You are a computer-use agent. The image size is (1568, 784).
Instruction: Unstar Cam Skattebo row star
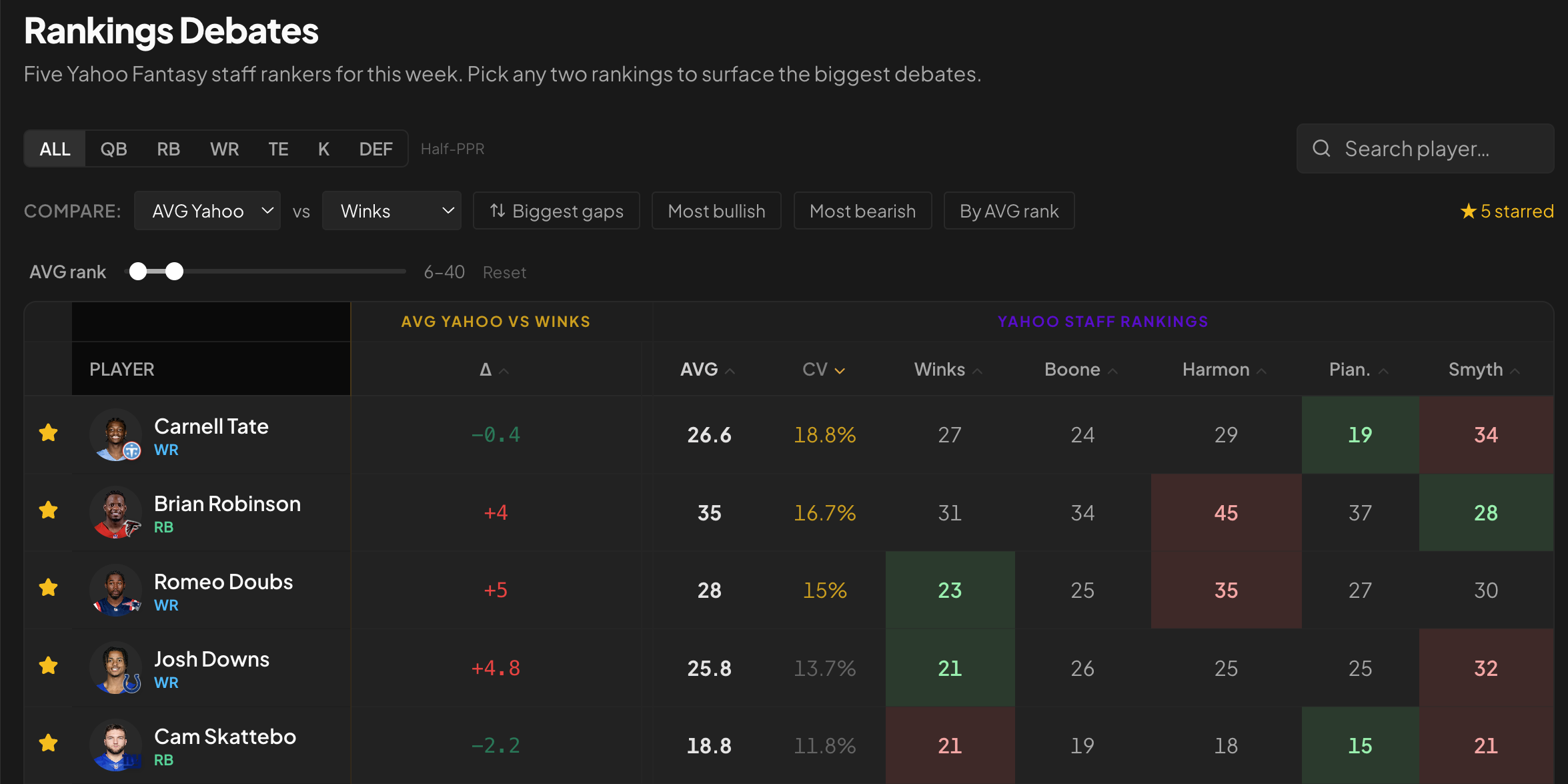pyautogui.click(x=48, y=743)
